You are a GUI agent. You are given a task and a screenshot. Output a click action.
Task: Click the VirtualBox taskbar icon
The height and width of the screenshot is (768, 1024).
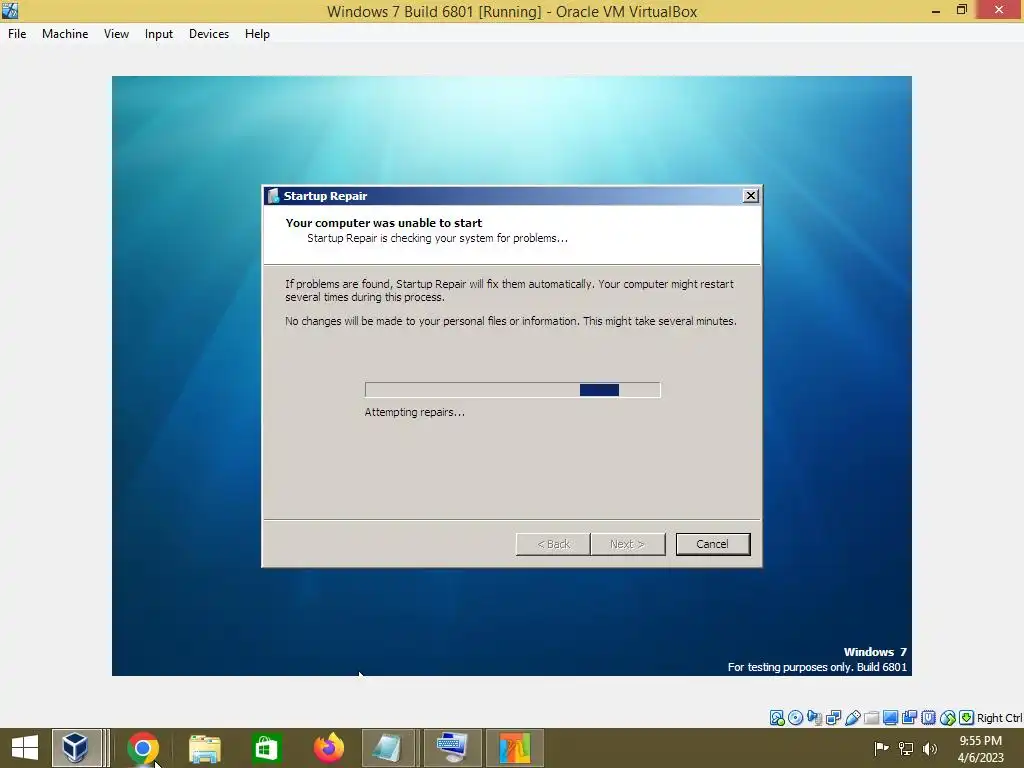point(75,748)
